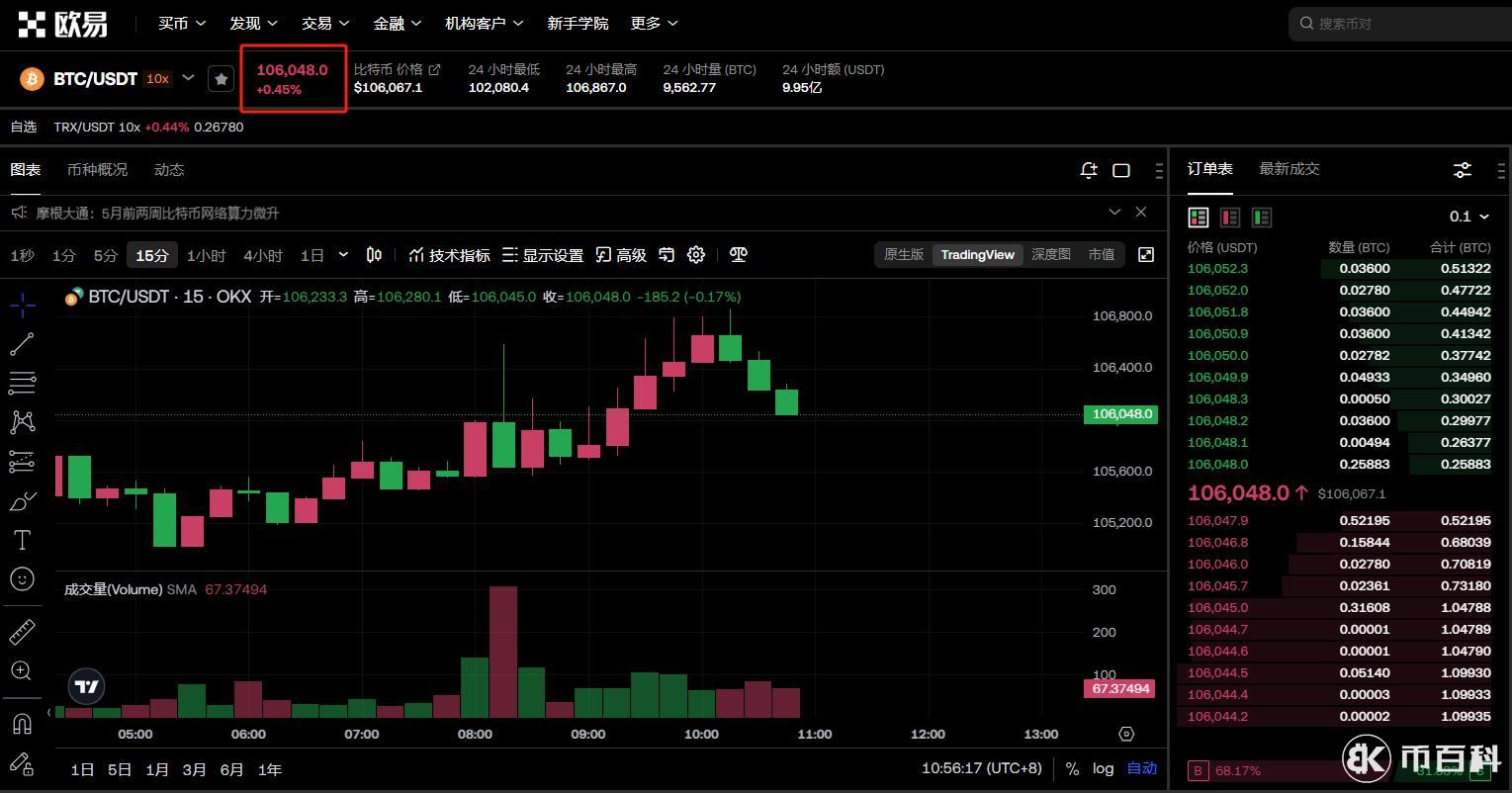Open chart settings gear icon
This screenshot has width=1512, height=793.
point(696,255)
